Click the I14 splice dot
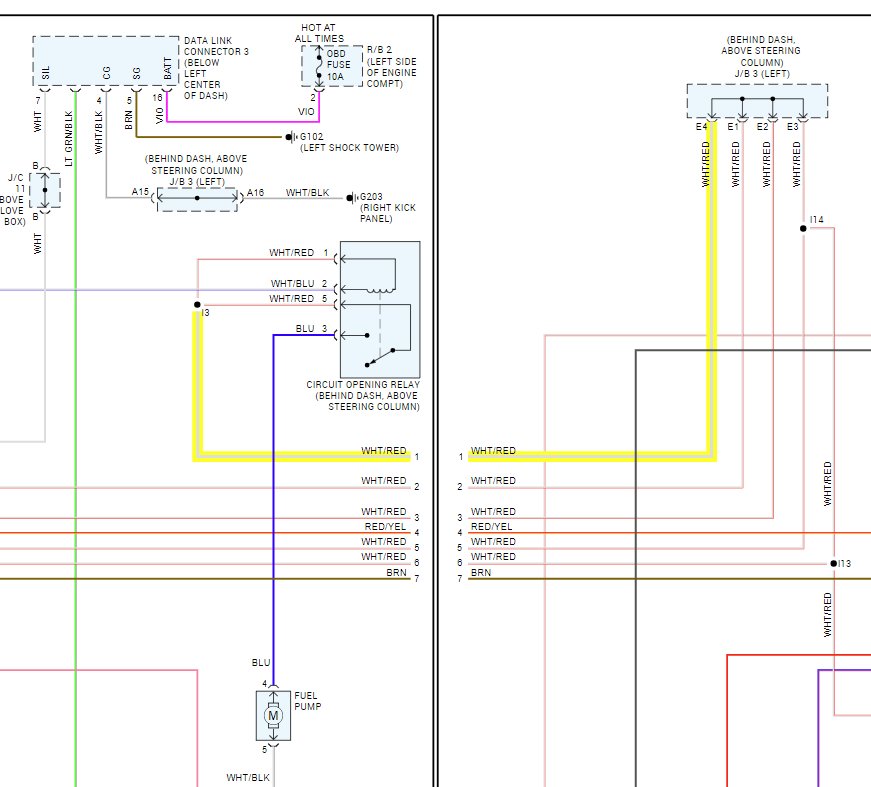 803,228
